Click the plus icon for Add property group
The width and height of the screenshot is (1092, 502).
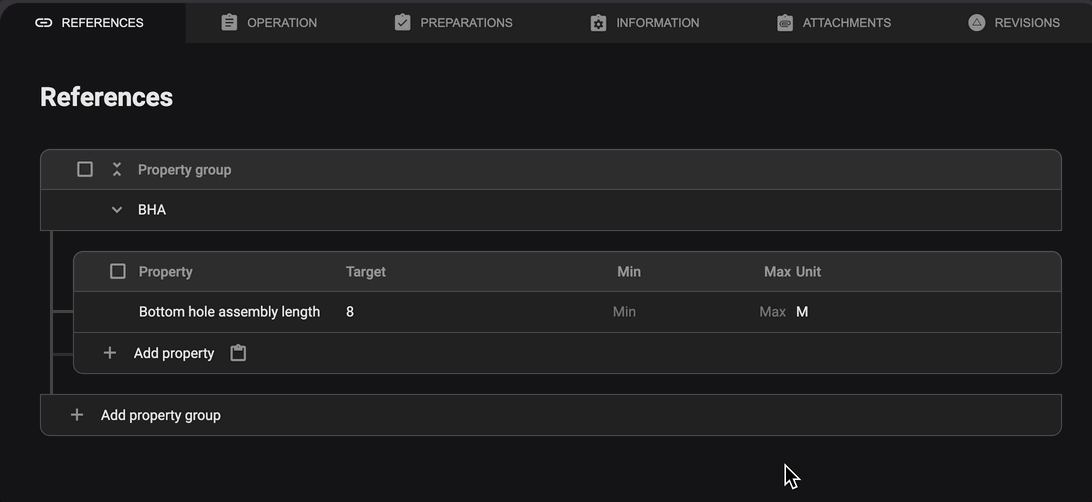[77, 415]
